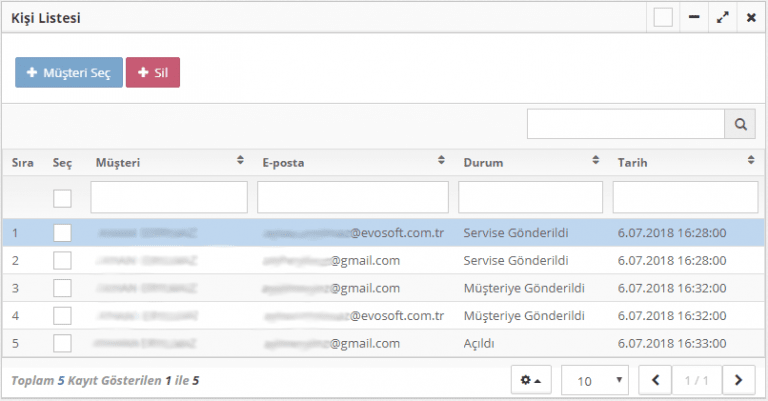Go to the next page arrow
Image resolution: width=768 pixels, height=401 pixels.
pos(738,380)
